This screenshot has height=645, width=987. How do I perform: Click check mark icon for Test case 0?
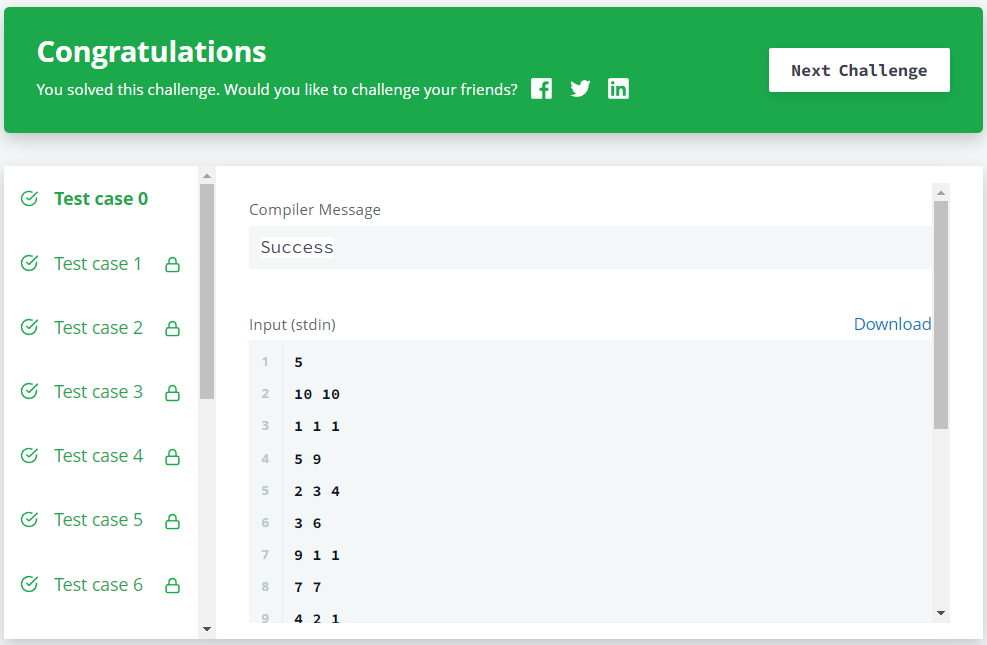click(29, 198)
